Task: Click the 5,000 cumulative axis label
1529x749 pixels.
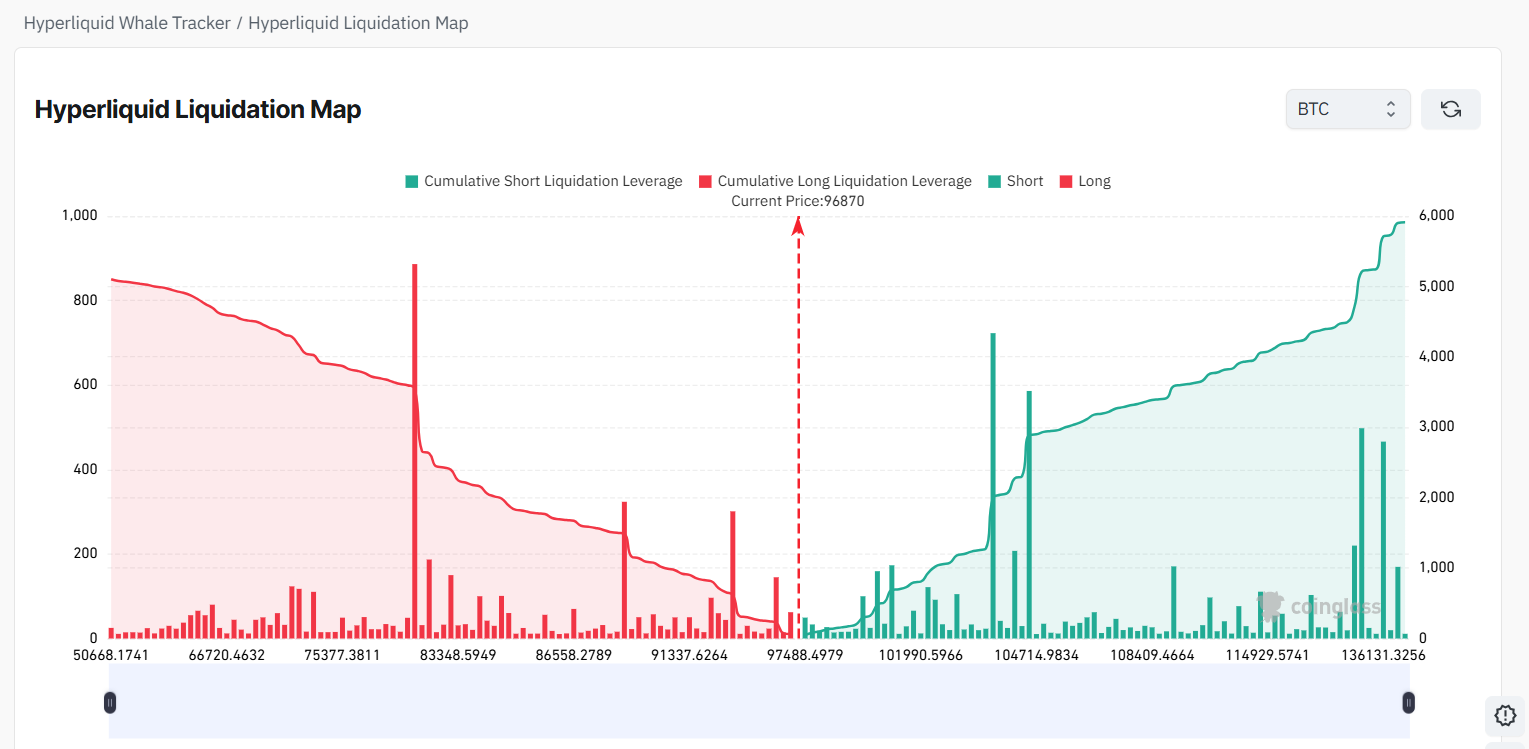Action: [x=1437, y=286]
